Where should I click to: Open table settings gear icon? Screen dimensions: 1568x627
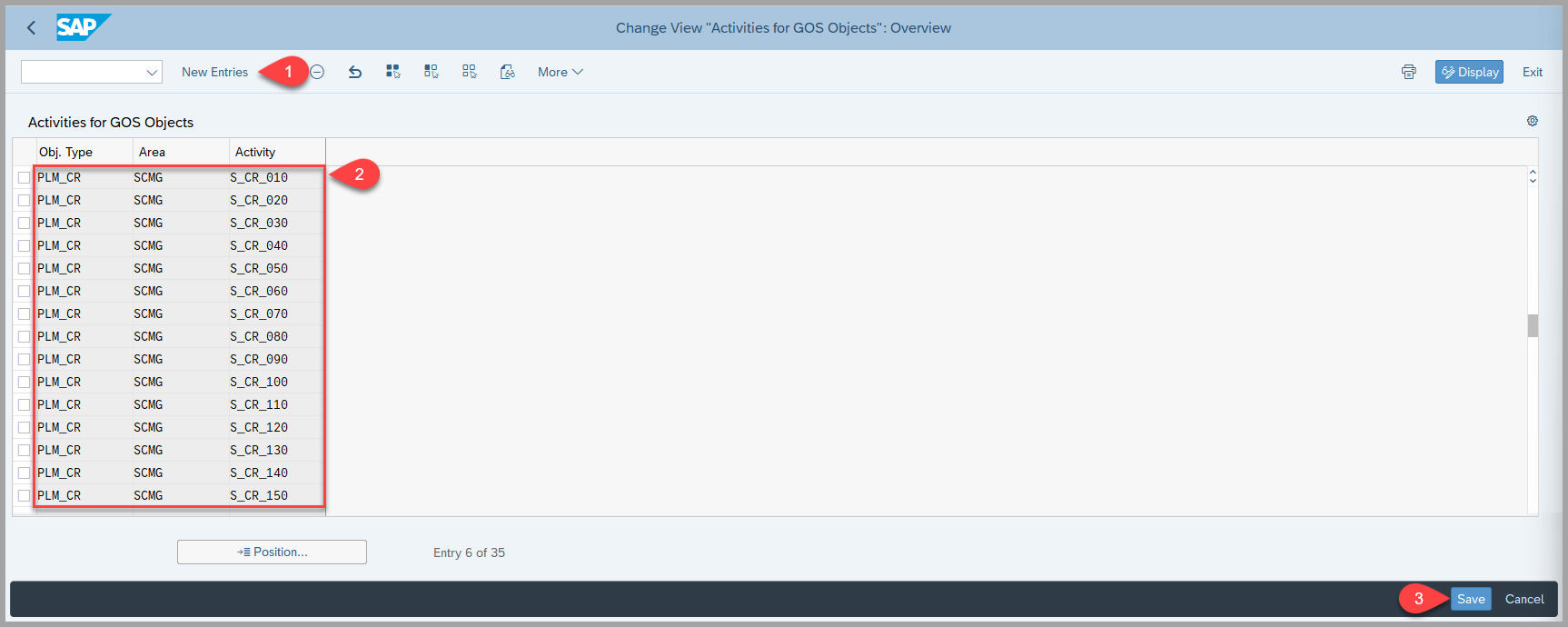pos(1532,121)
